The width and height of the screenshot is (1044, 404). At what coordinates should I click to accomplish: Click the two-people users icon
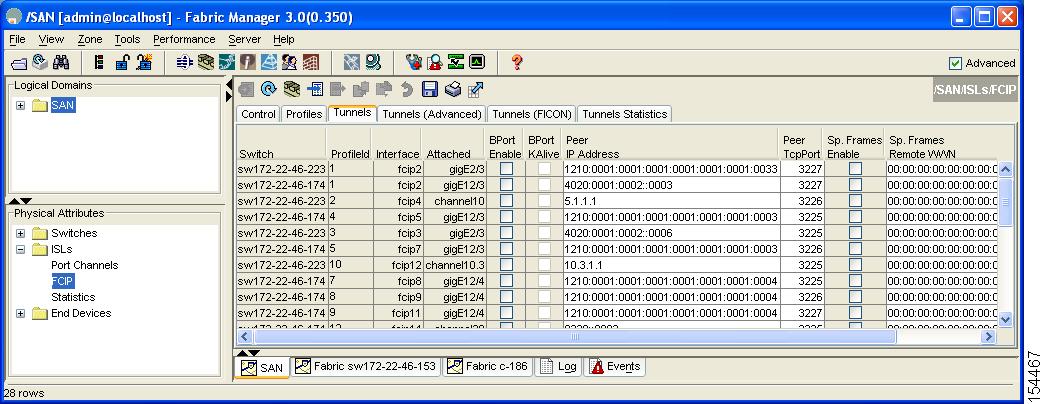289,63
